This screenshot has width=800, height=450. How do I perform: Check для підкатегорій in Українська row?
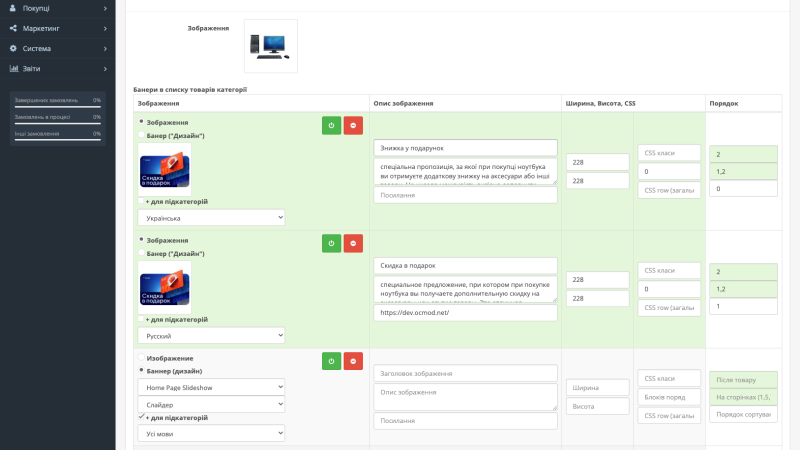click(141, 201)
